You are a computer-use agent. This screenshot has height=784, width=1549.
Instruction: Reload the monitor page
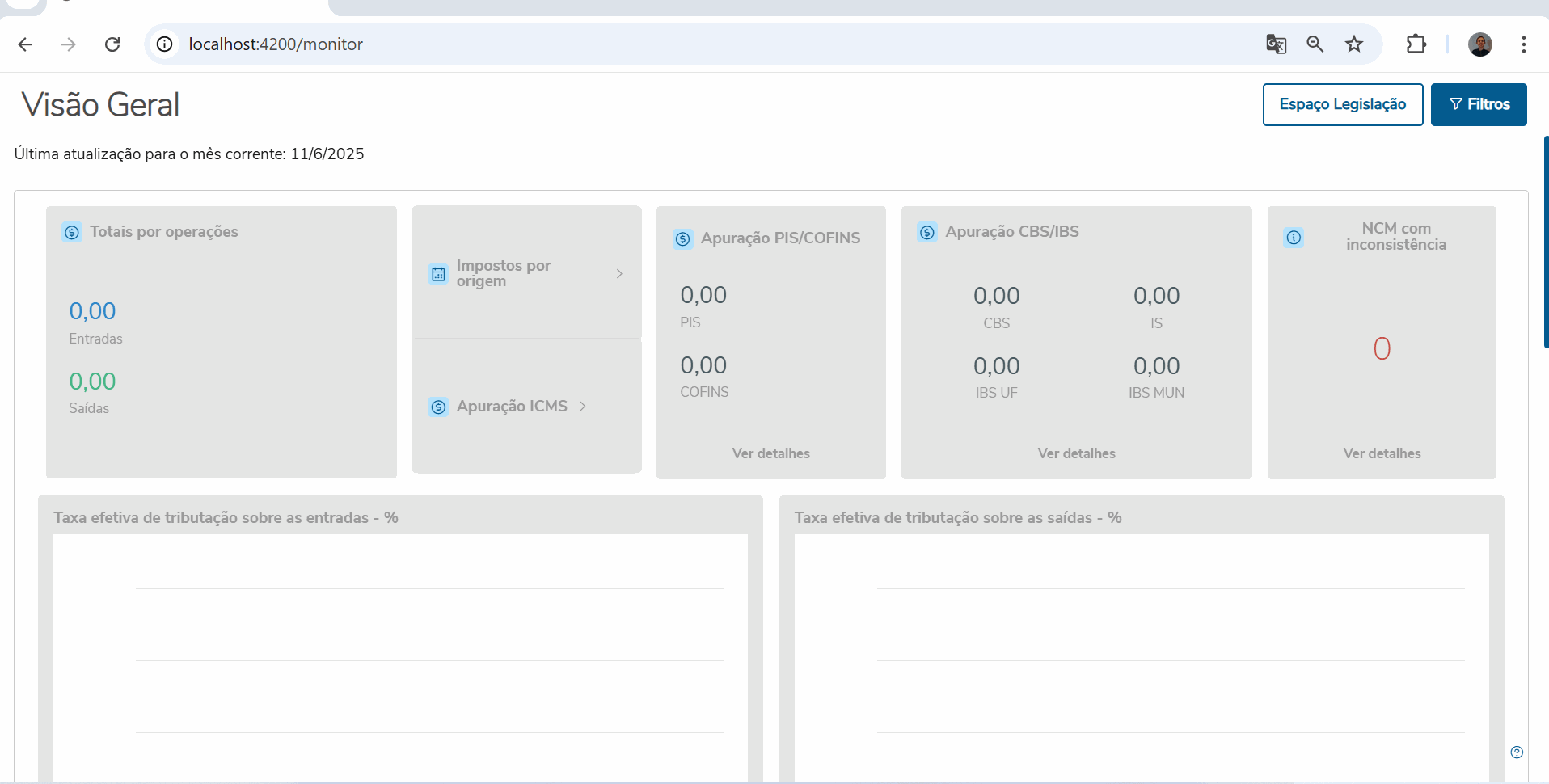point(112,44)
